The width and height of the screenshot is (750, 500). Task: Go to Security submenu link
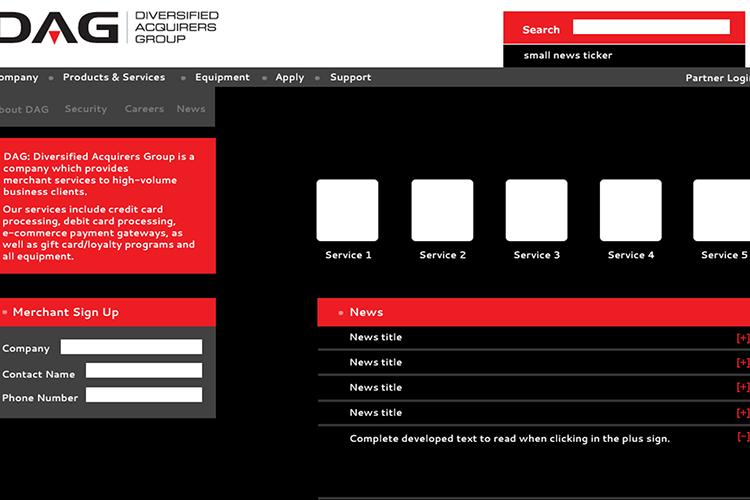click(x=86, y=109)
